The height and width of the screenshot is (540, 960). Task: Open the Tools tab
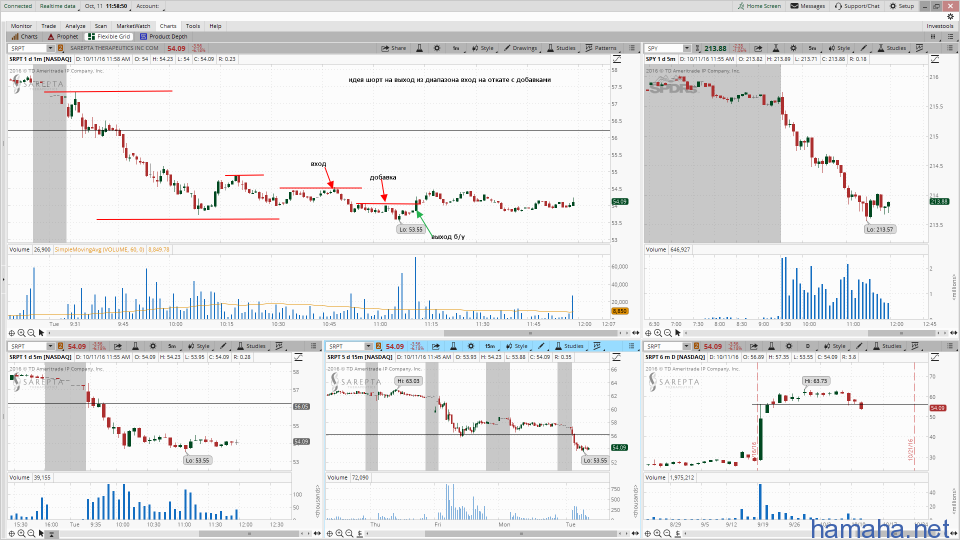tap(193, 26)
